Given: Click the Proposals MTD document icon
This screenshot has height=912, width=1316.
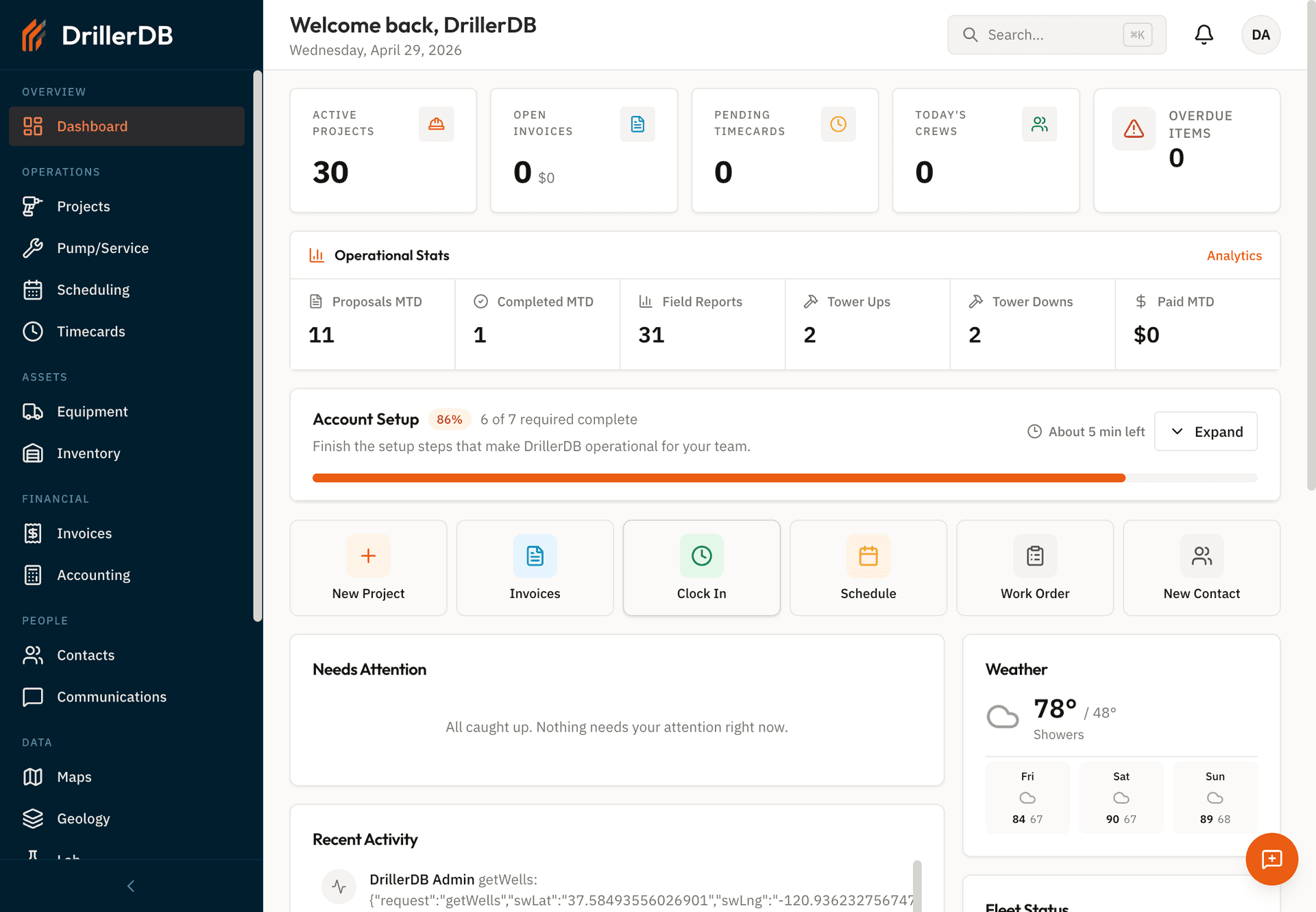Looking at the screenshot, I should point(316,301).
